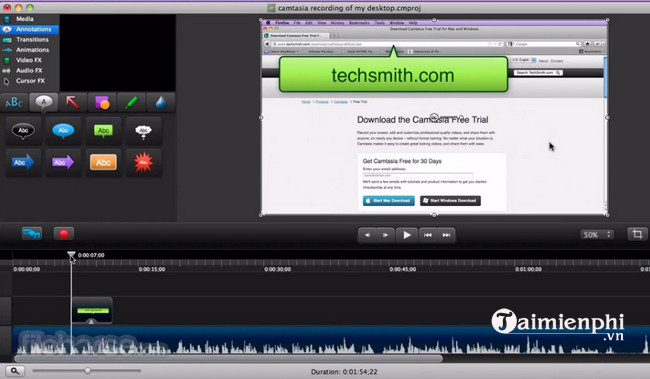Click the 0:00:45;00 mark on ruler
650x379 pixels.
[x=403, y=269]
